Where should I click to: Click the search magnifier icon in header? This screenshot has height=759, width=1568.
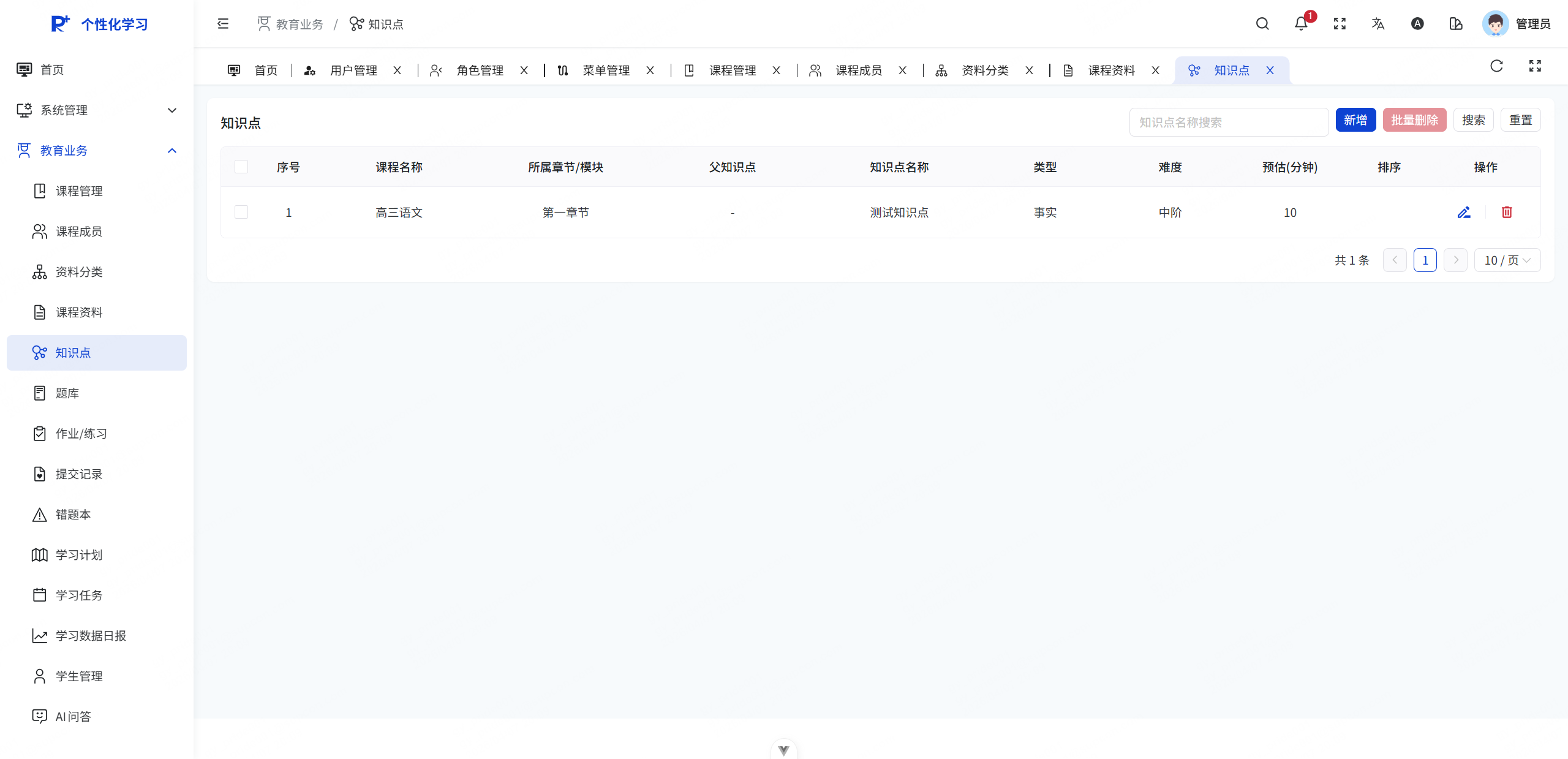1262,24
